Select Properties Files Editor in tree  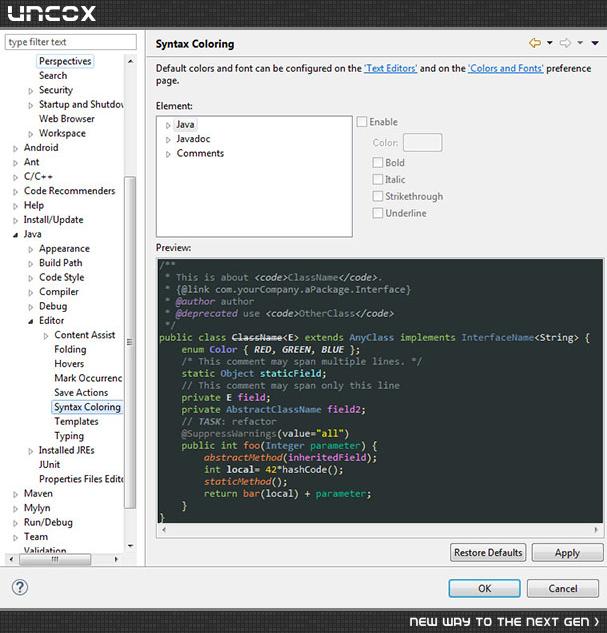81,479
